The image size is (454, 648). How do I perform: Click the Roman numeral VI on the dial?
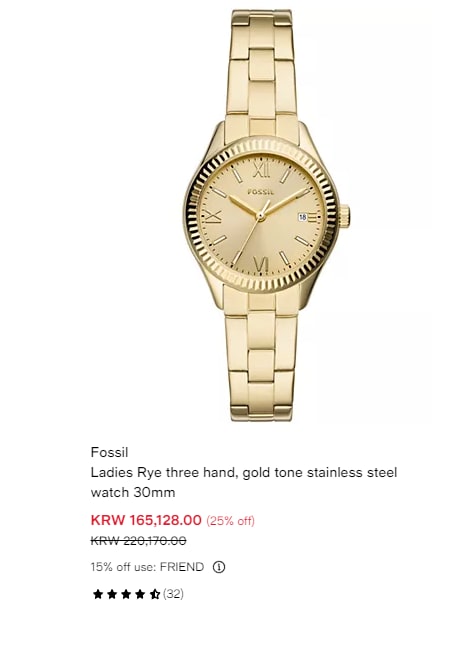[261, 264]
